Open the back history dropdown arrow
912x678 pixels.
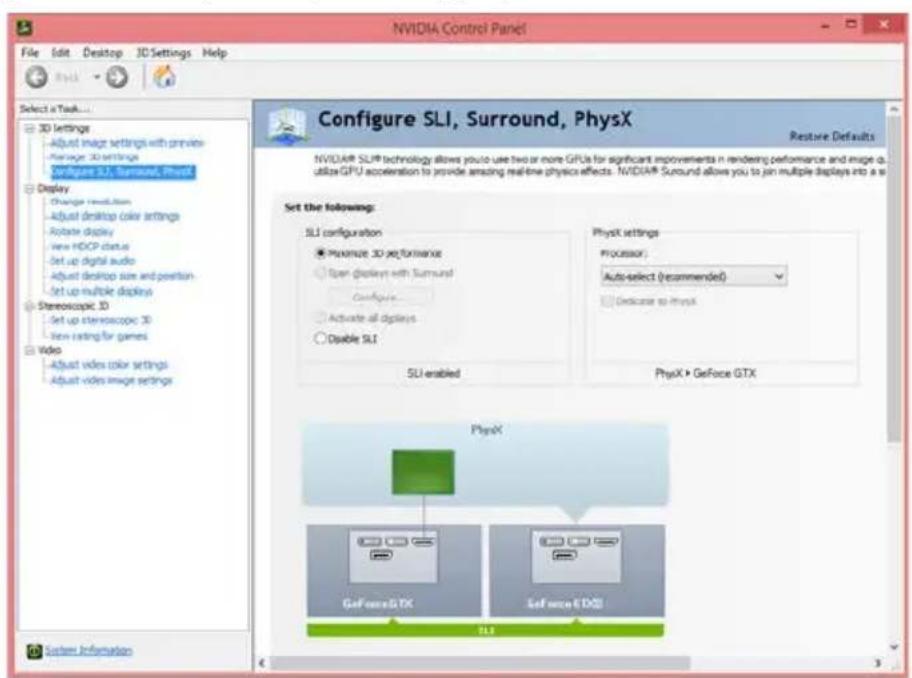pyautogui.click(x=97, y=77)
